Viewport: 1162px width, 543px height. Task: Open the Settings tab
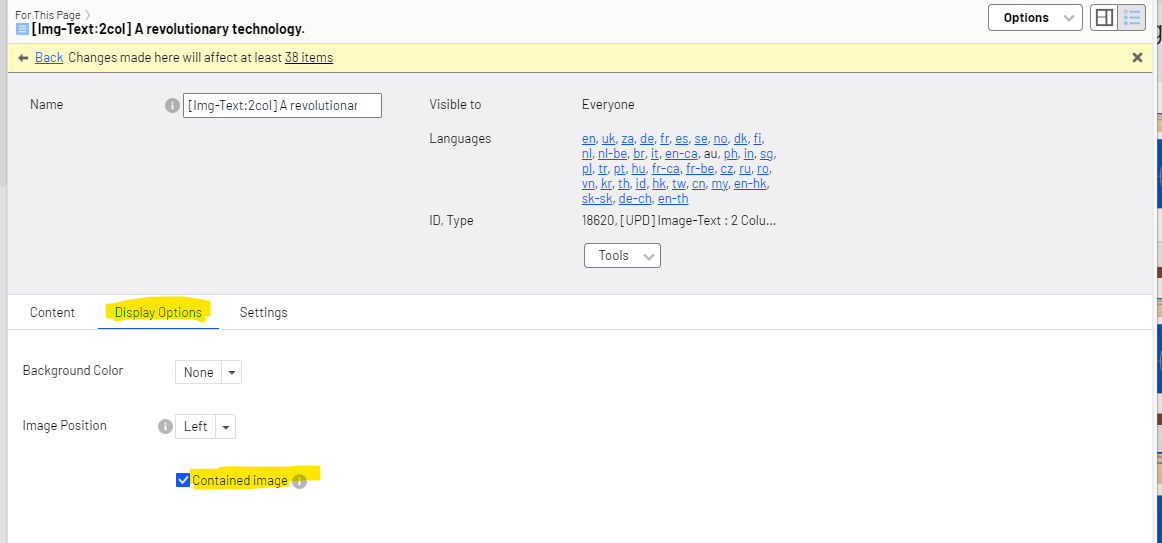click(263, 312)
